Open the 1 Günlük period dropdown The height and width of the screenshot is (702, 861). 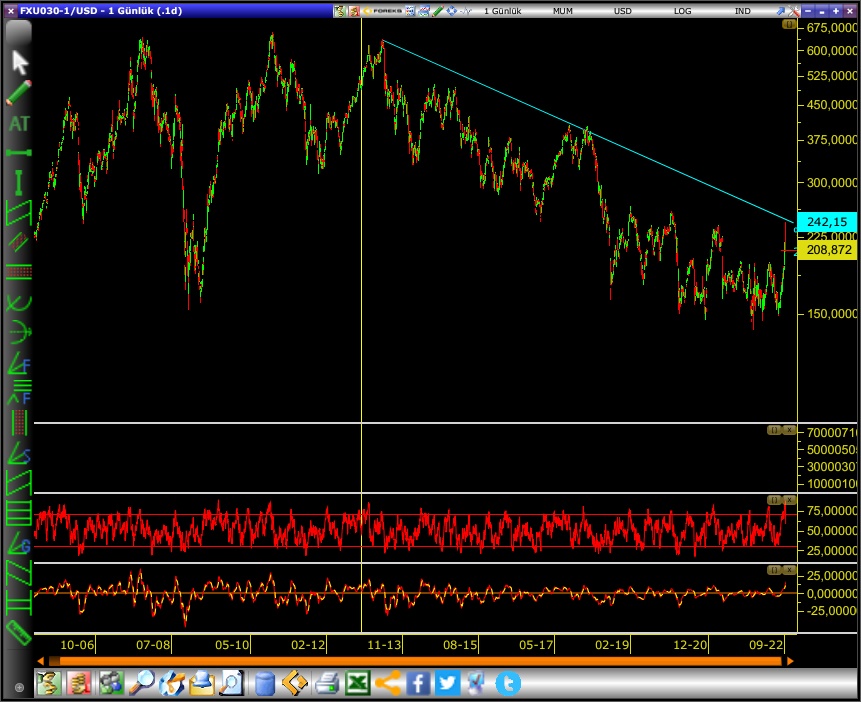(x=502, y=11)
